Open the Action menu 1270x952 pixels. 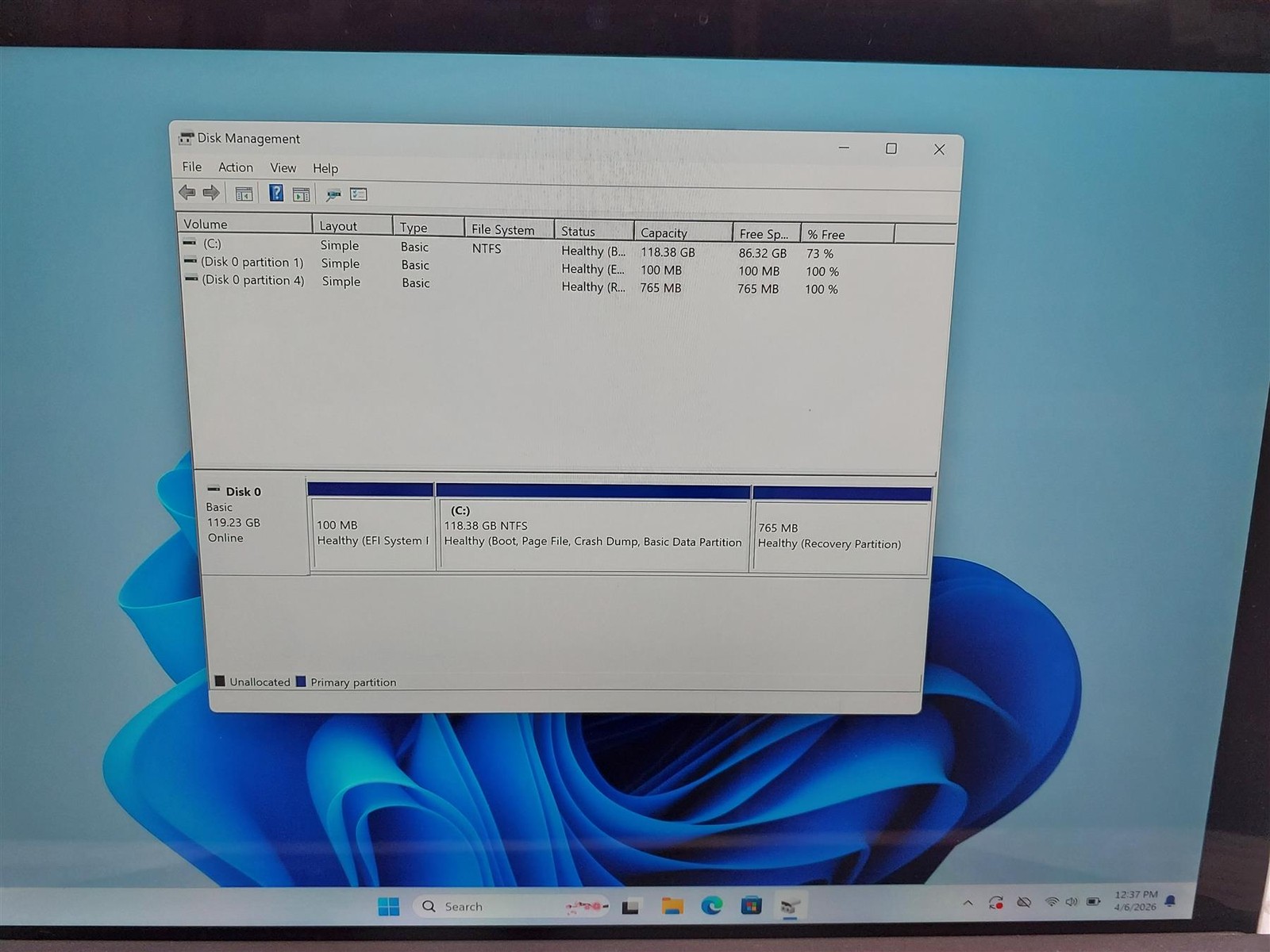point(236,167)
